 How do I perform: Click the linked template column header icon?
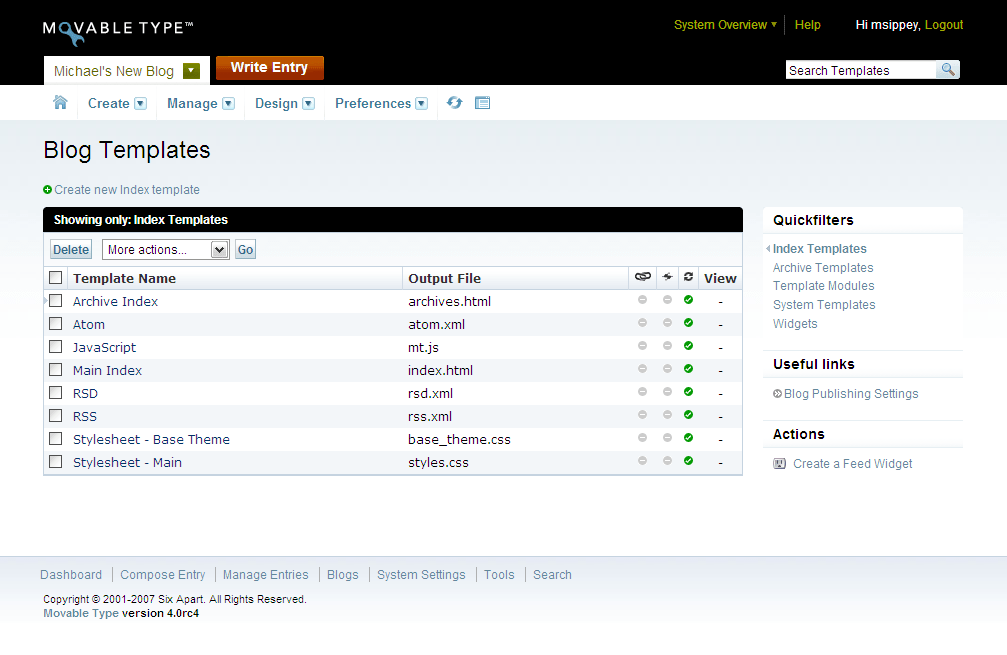tap(643, 277)
